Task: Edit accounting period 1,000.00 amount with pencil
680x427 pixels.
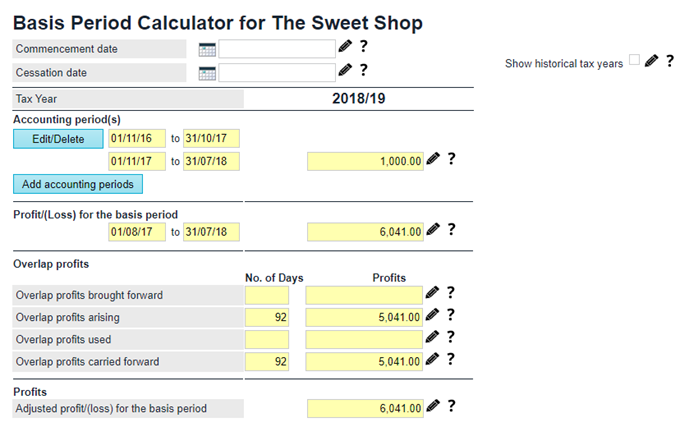Action: point(433,159)
